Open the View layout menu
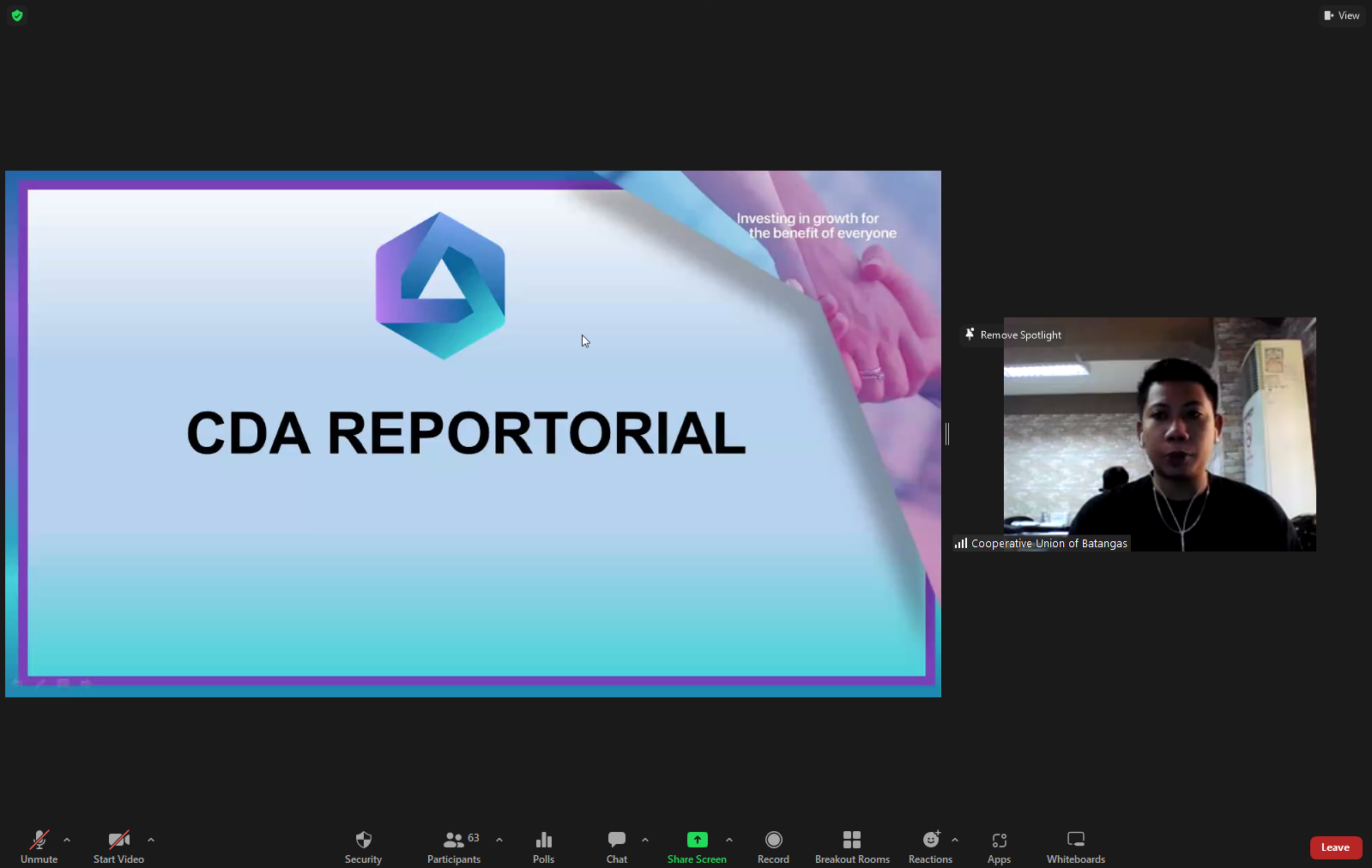Image resolution: width=1372 pixels, height=868 pixels. tap(1342, 15)
